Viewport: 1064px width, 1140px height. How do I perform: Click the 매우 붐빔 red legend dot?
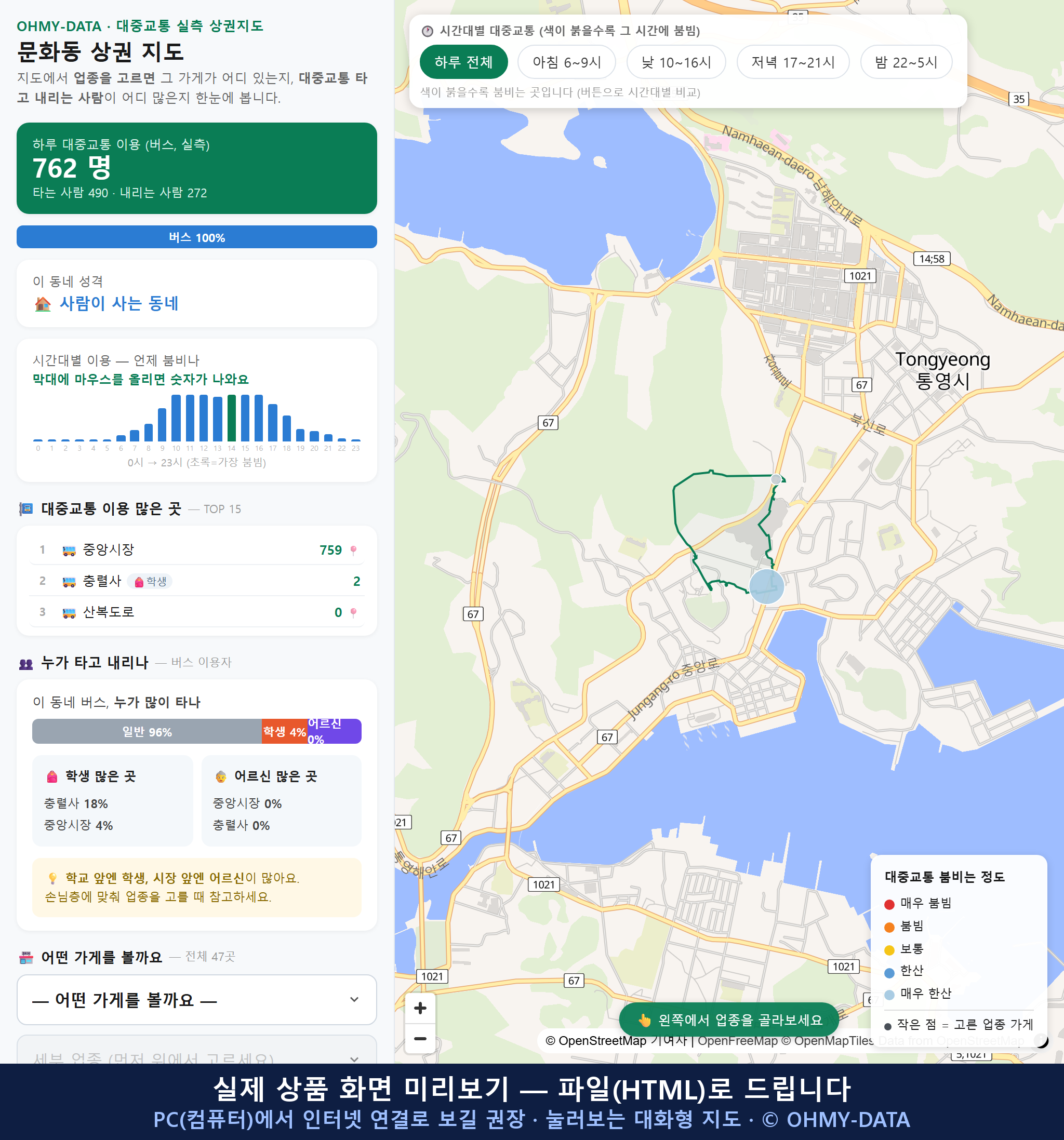pyautogui.click(x=889, y=904)
